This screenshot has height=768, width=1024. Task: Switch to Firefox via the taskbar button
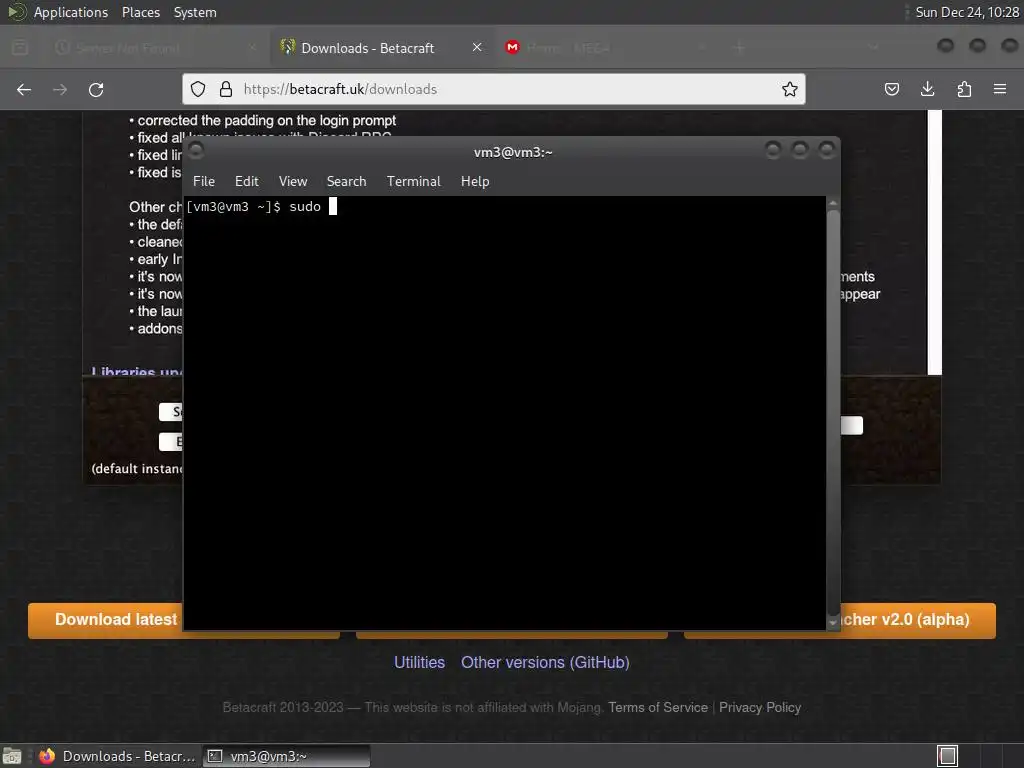118,756
